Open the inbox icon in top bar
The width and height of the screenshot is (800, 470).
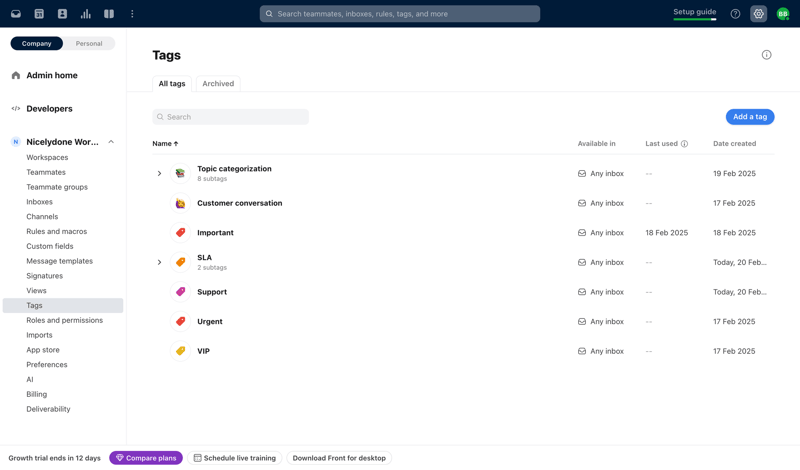point(16,14)
